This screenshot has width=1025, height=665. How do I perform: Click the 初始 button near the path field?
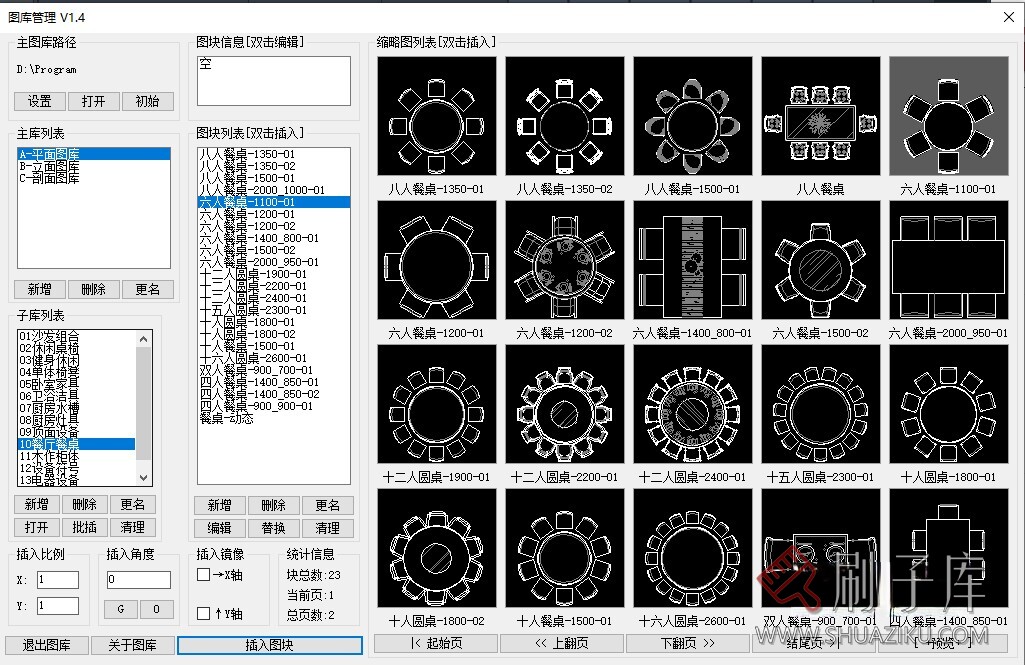146,101
